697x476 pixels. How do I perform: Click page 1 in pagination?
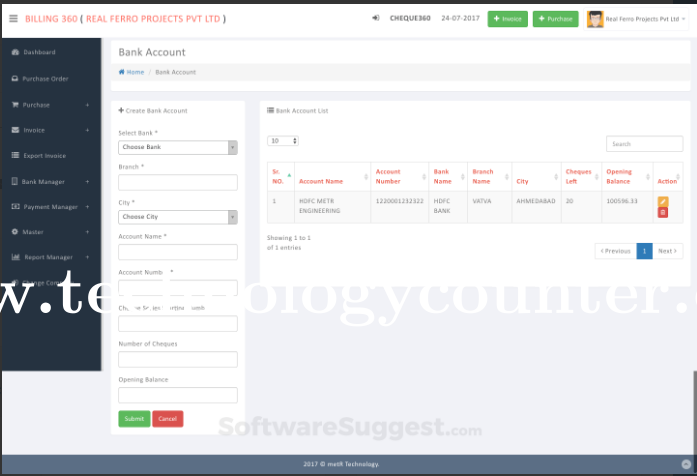click(x=644, y=251)
